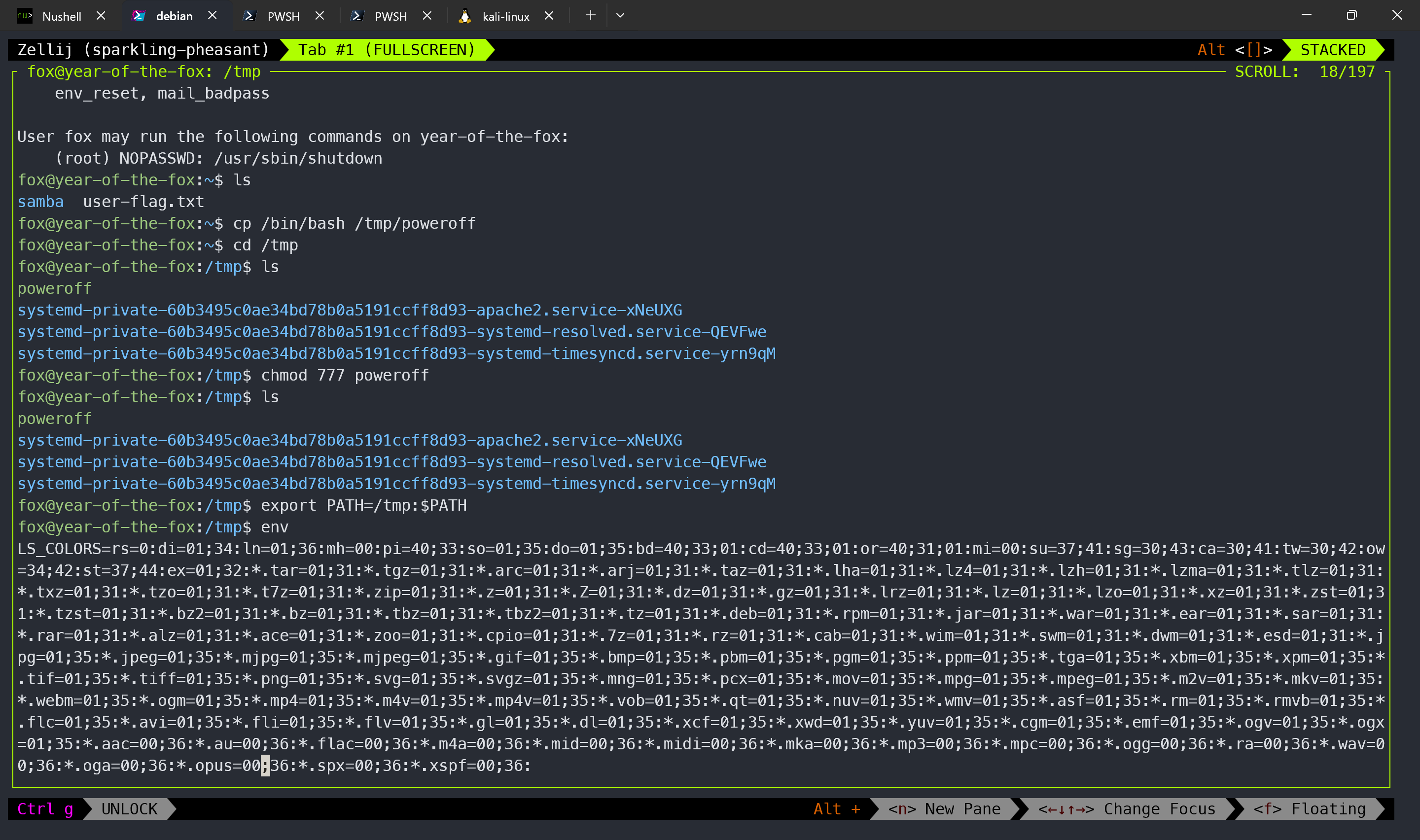Restore down the terminal window
Screen dimensions: 1420x840
point(1351,15)
